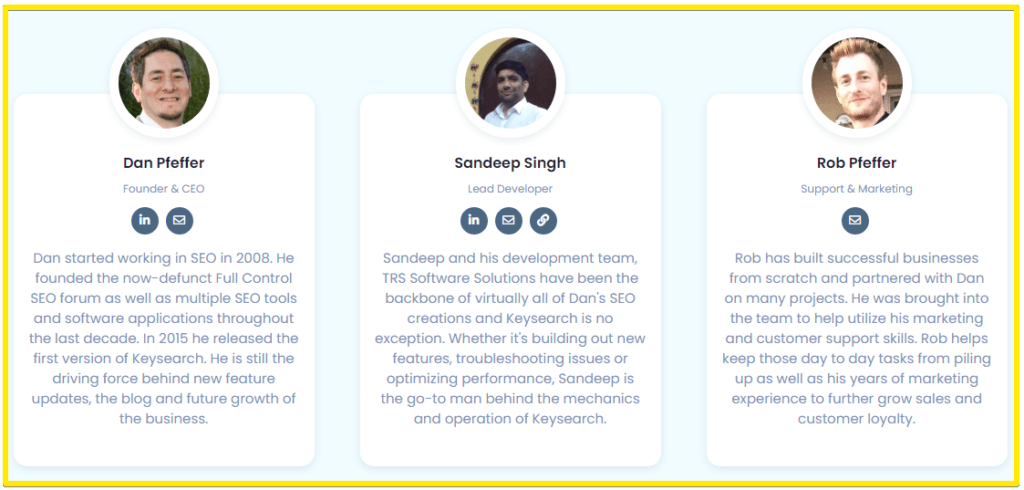Click the bio paragraph starting 'Rob has built'
The image size is (1024, 490).
point(857,338)
